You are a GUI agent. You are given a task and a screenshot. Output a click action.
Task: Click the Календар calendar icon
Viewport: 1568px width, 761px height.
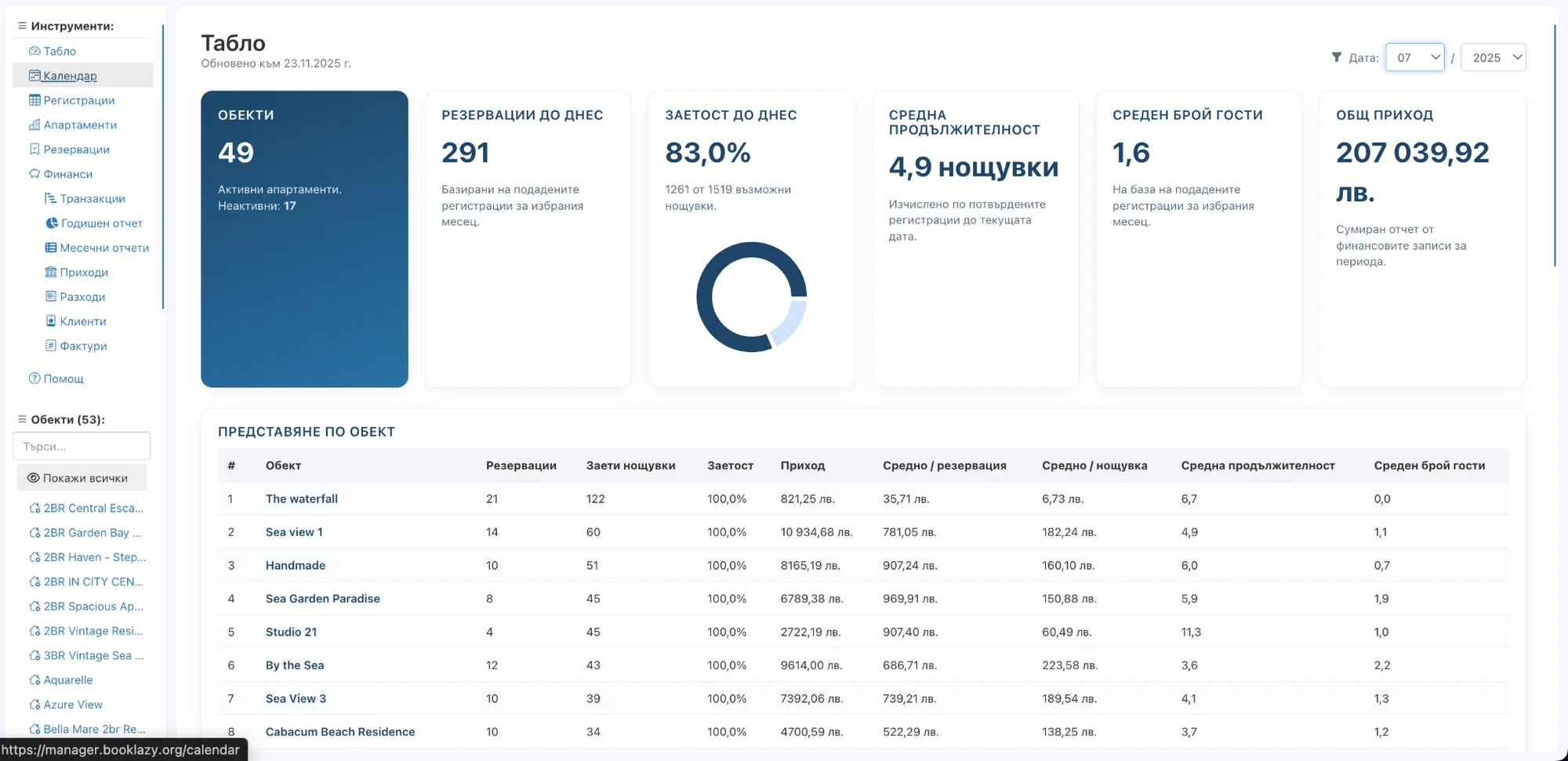pos(34,75)
